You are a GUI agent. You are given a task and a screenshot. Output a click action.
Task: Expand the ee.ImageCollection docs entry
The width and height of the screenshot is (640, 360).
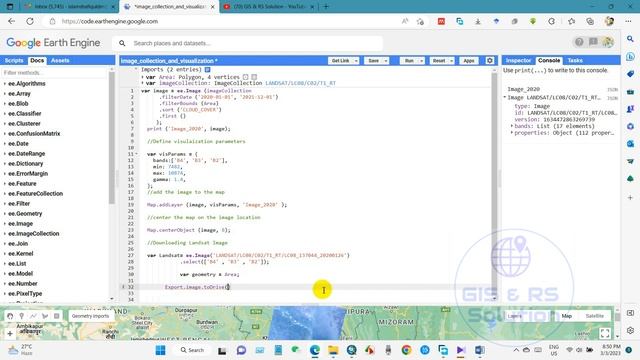tap(4, 234)
